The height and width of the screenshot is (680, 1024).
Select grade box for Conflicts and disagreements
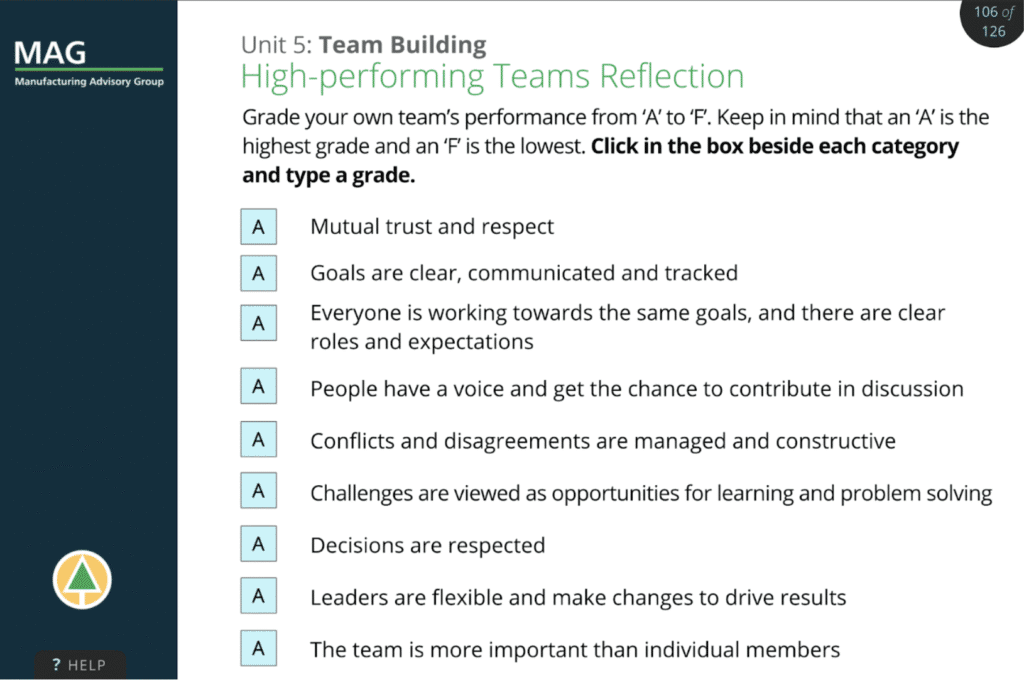259,439
